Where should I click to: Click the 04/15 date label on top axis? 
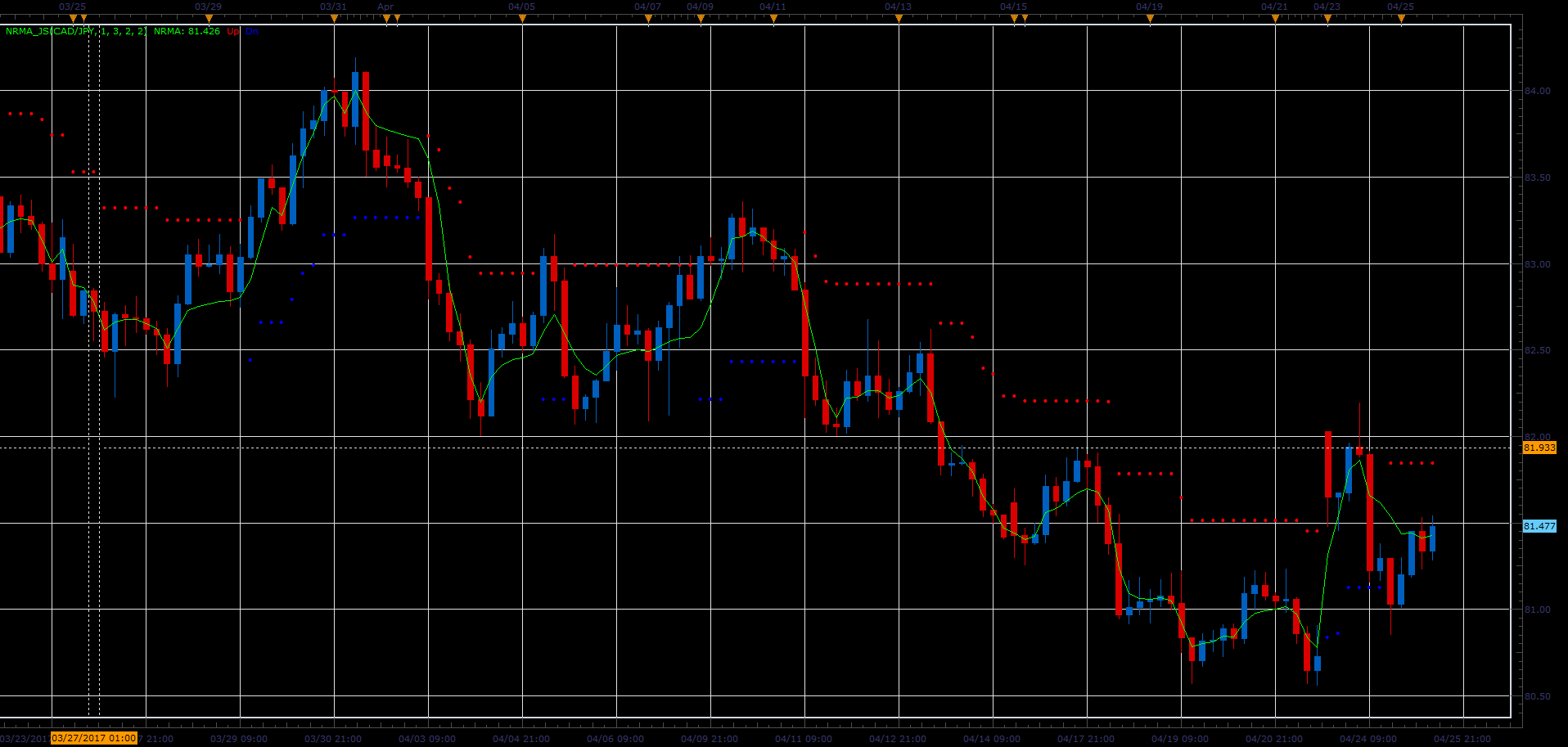(x=1013, y=7)
